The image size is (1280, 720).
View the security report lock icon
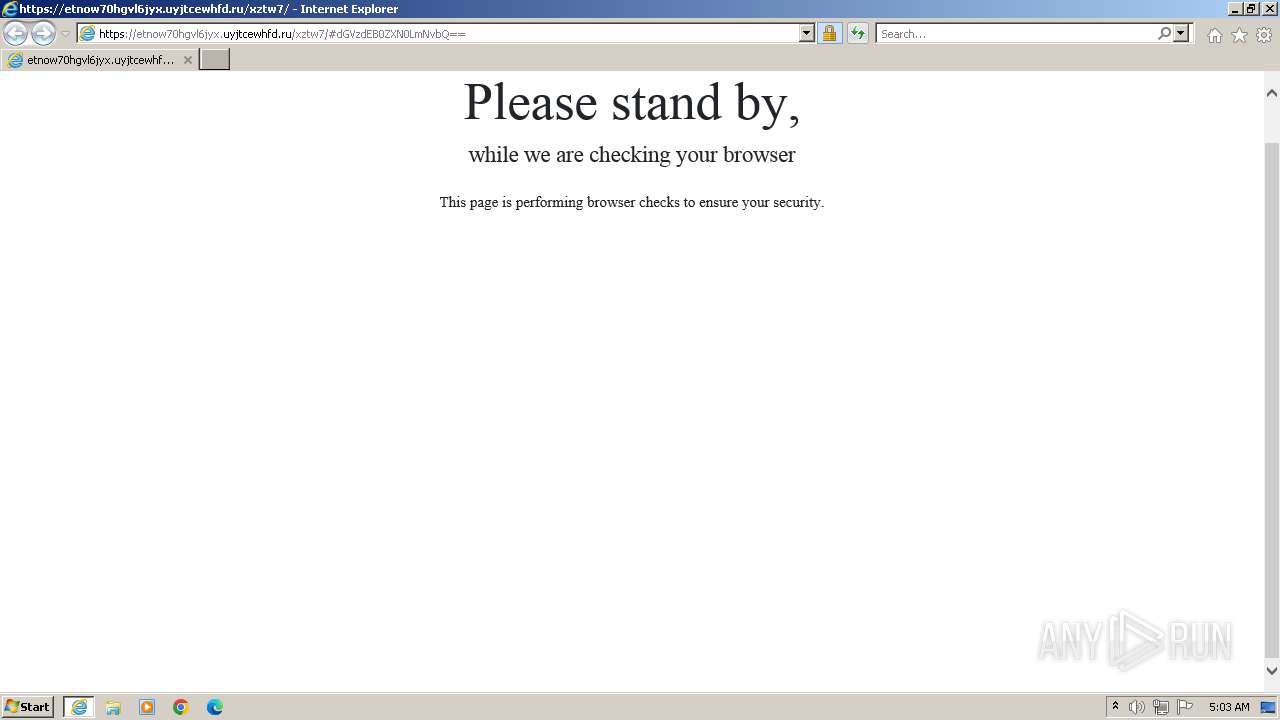(x=829, y=33)
